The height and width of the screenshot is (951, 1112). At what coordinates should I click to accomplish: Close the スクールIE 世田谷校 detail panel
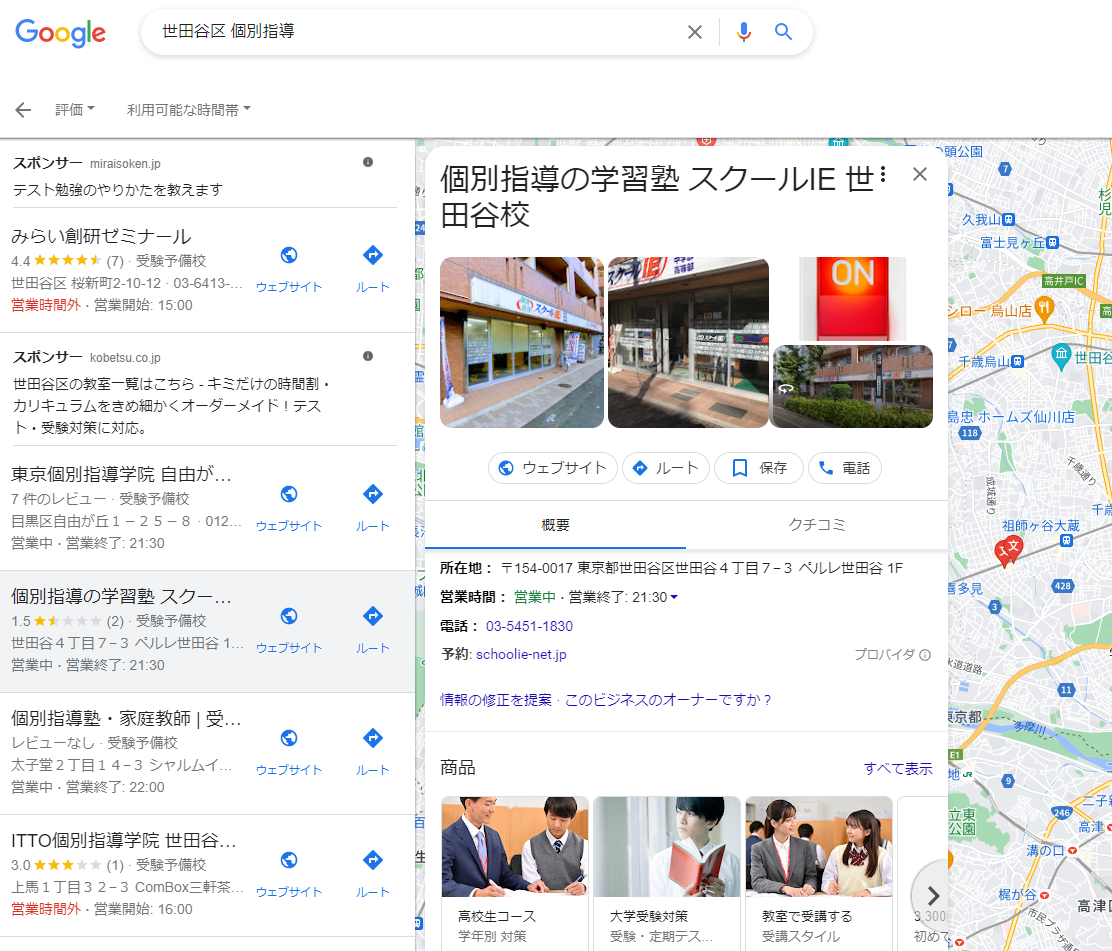tap(920, 174)
